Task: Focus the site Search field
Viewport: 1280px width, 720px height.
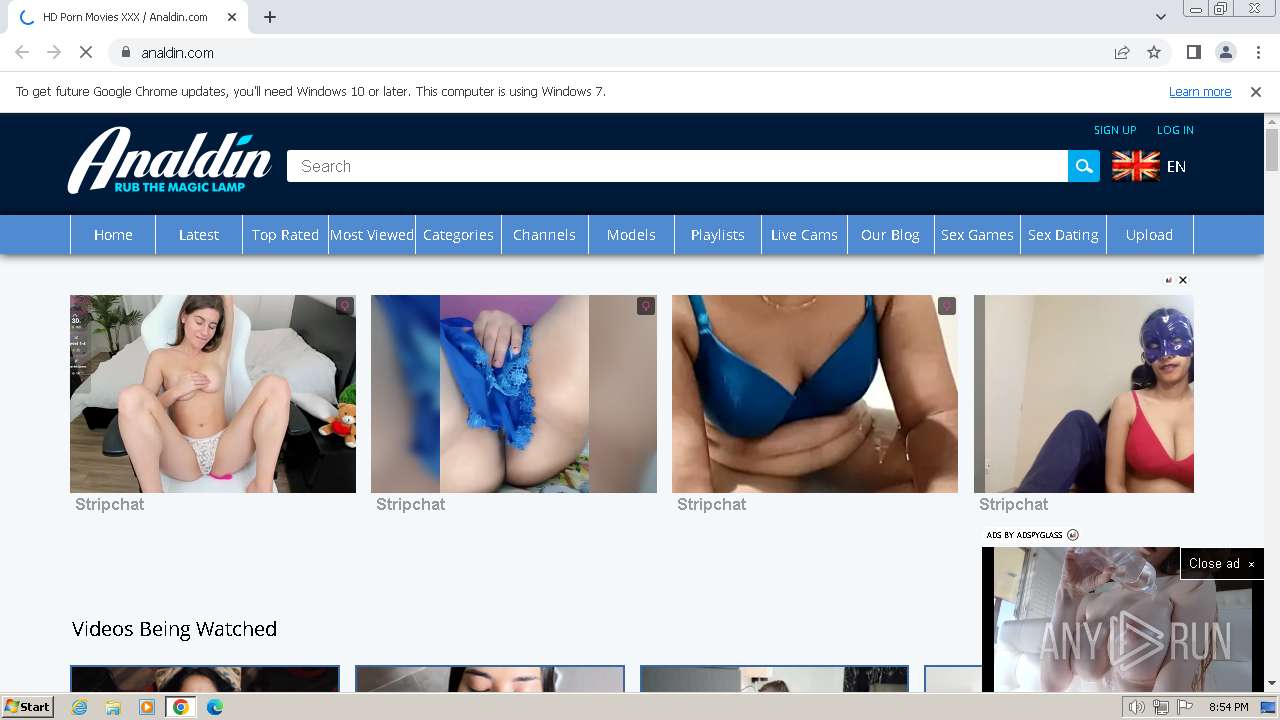Action: 677,166
